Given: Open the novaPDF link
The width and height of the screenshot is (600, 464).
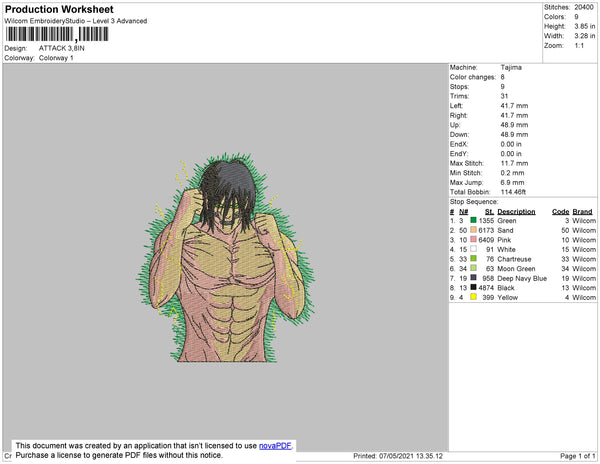Looking at the screenshot, I should coord(275,446).
